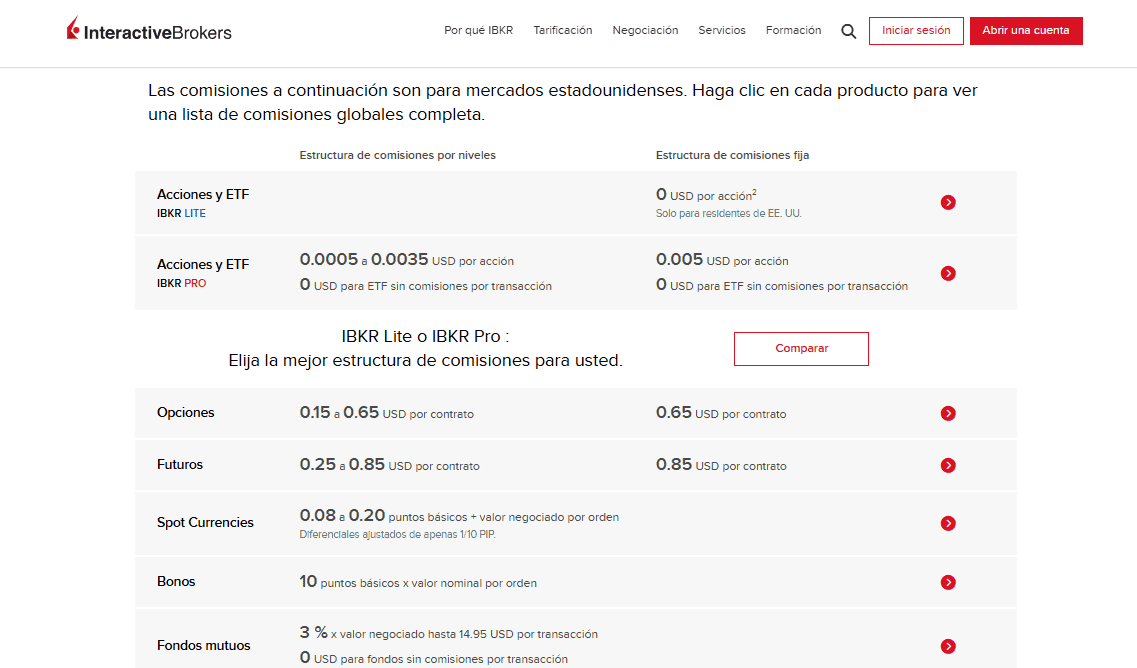Click the Opciones product label

click(x=186, y=413)
